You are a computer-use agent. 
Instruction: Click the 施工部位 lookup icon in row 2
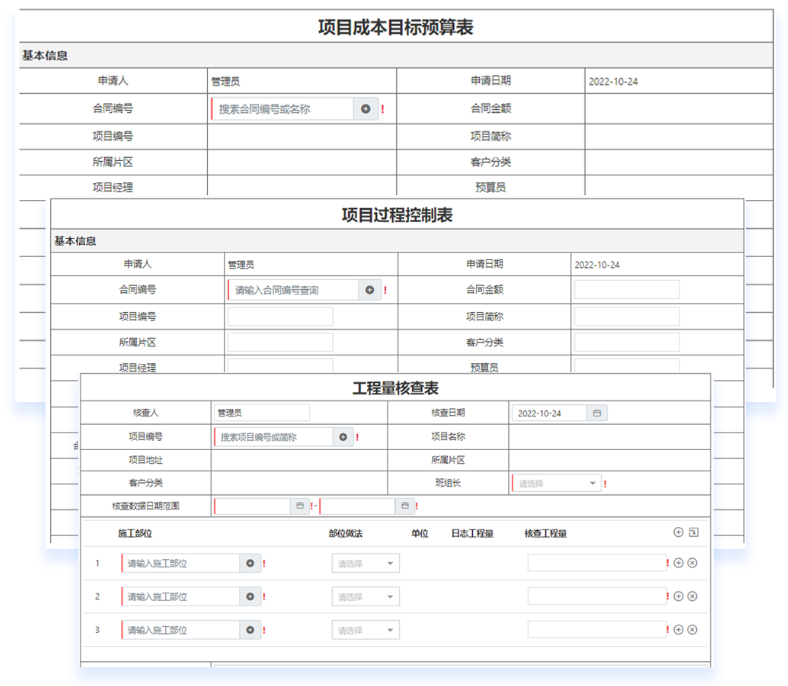pyautogui.click(x=250, y=597)
